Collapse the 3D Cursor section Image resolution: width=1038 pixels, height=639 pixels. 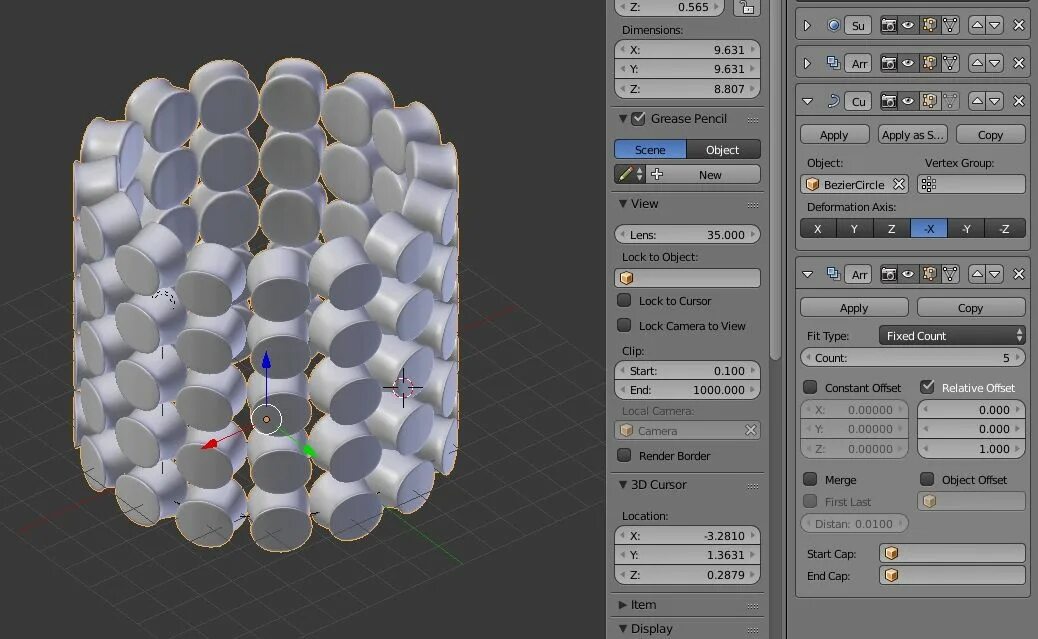click(622, 485)
